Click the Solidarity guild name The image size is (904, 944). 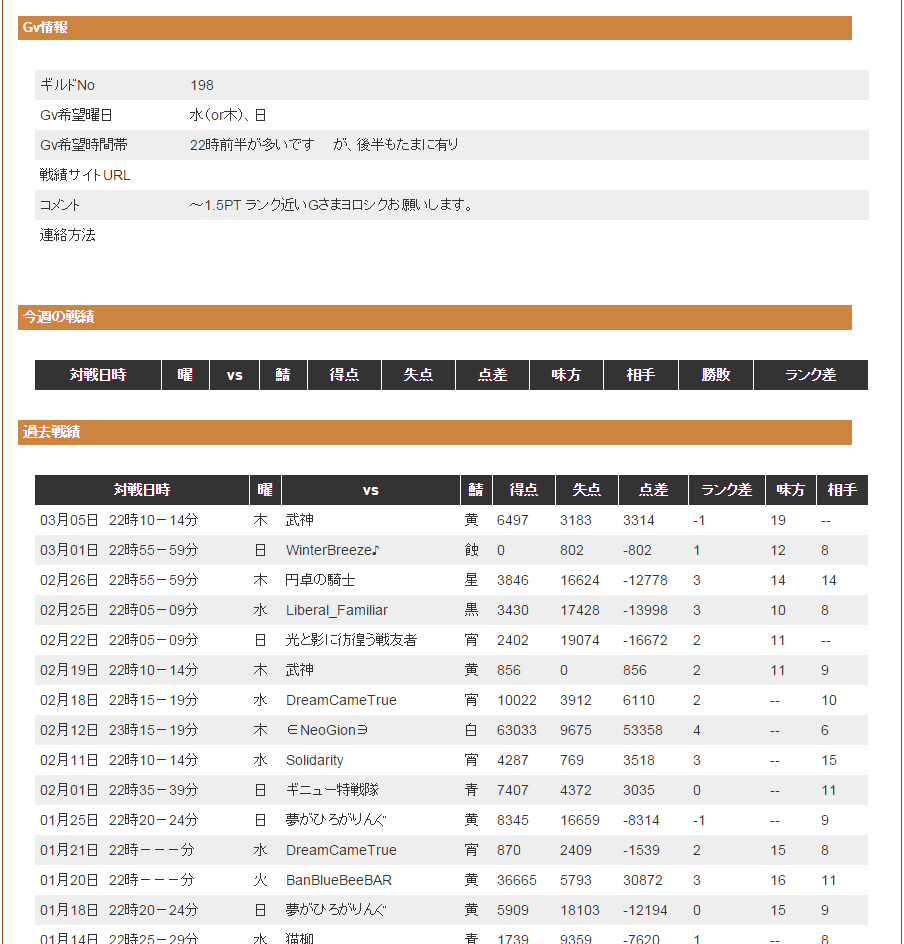[314, 760]
